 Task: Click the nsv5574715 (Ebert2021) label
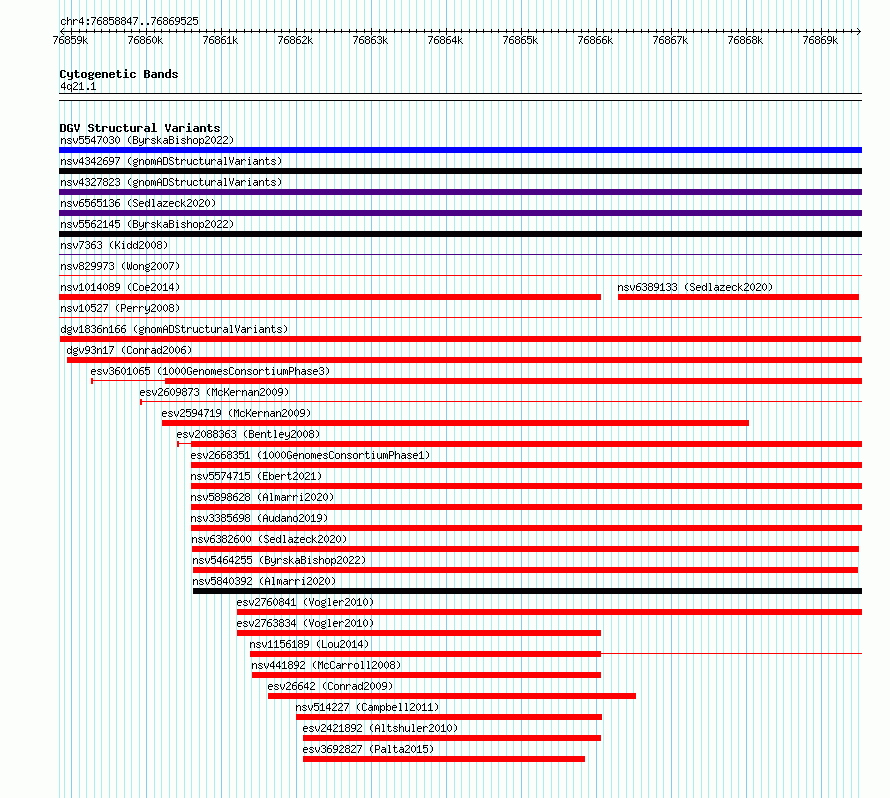[x=256, y=476]
